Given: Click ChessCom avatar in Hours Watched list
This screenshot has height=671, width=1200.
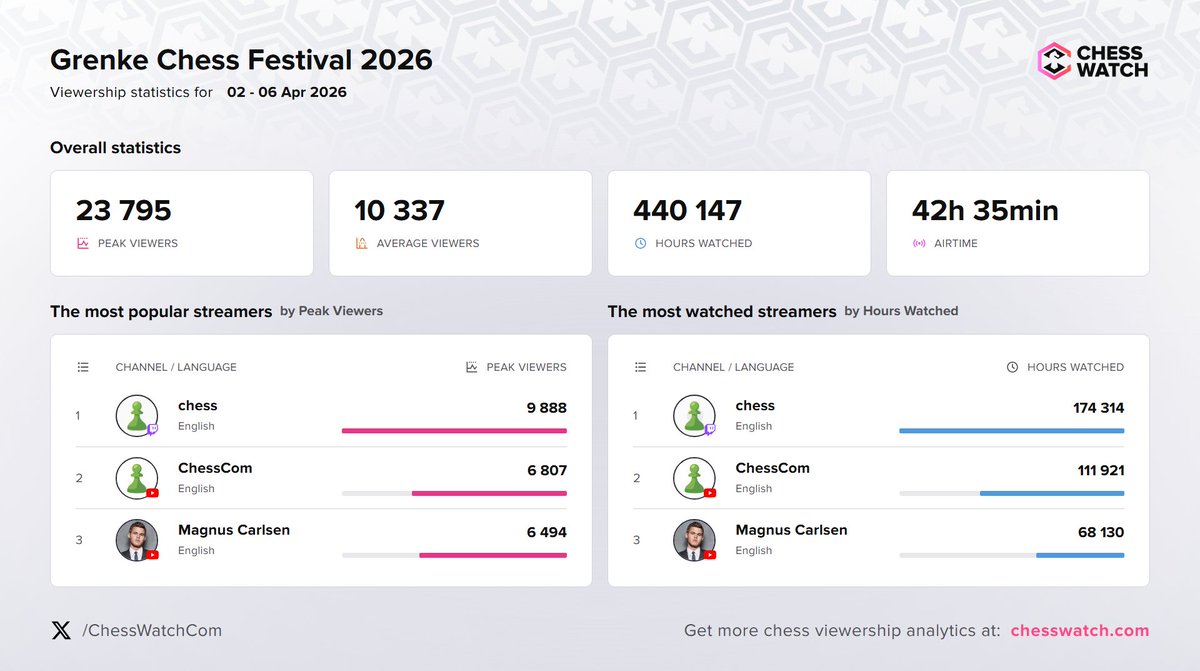Looking at the screenshot, I should 694,478.
